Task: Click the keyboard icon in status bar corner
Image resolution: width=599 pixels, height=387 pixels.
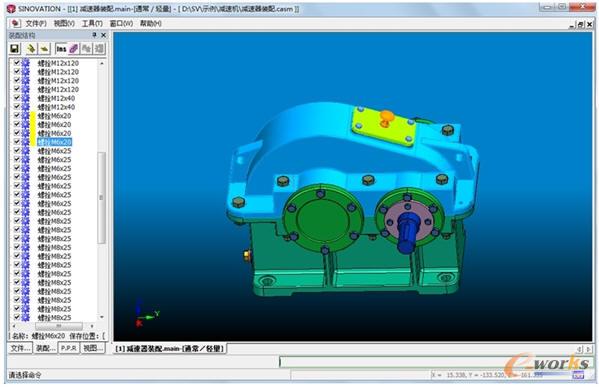Action: tap(578, 375)
